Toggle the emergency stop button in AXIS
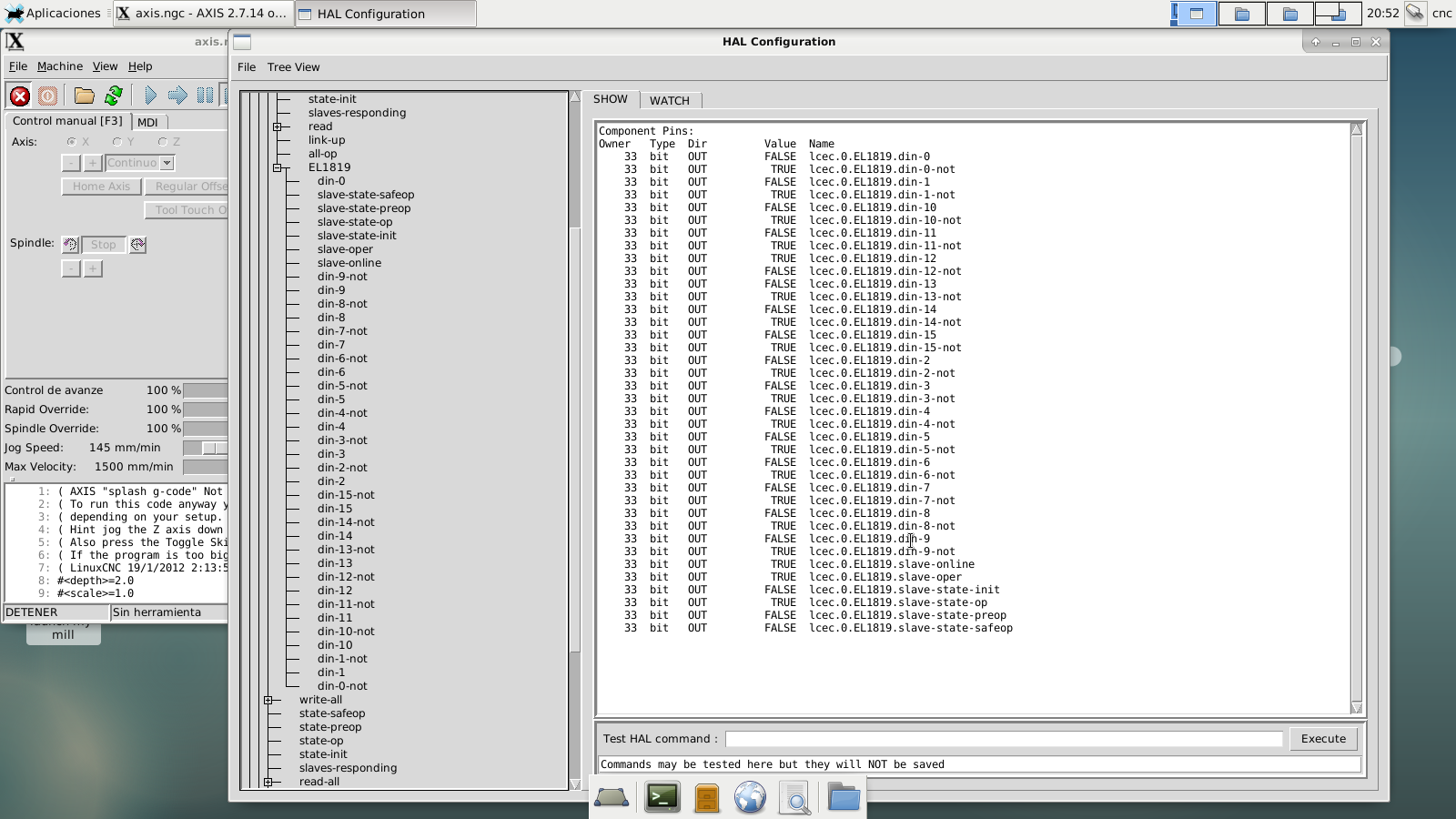This screenshot has height=819, width=1456. pos(19,96)
